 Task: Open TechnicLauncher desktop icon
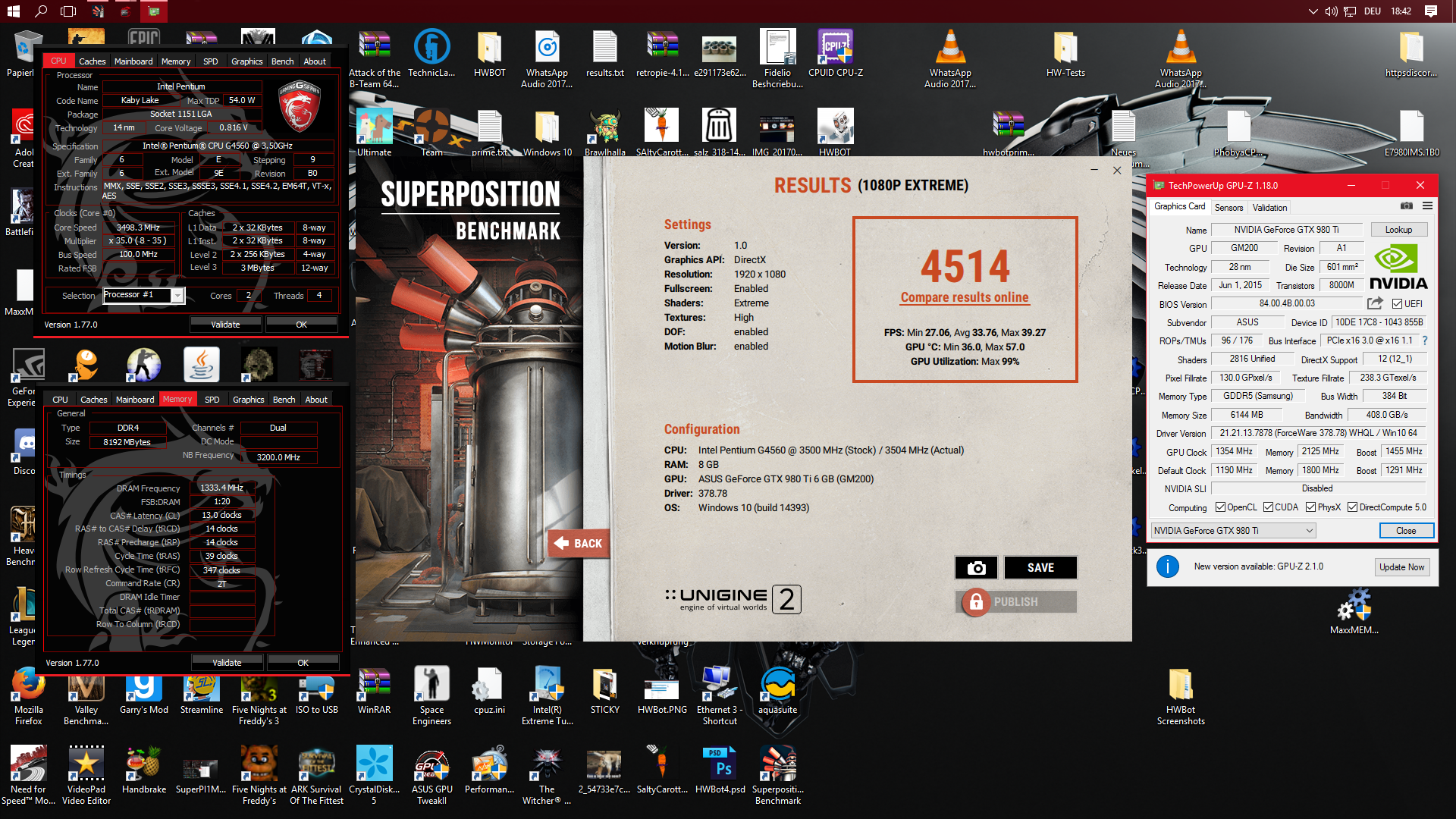[x=431, y=53]
